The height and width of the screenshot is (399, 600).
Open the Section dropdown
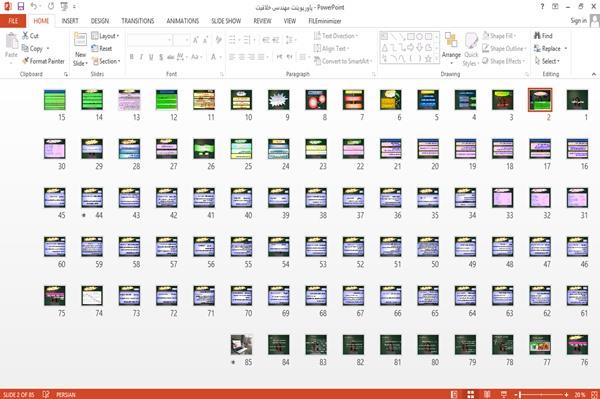[106, 61]
